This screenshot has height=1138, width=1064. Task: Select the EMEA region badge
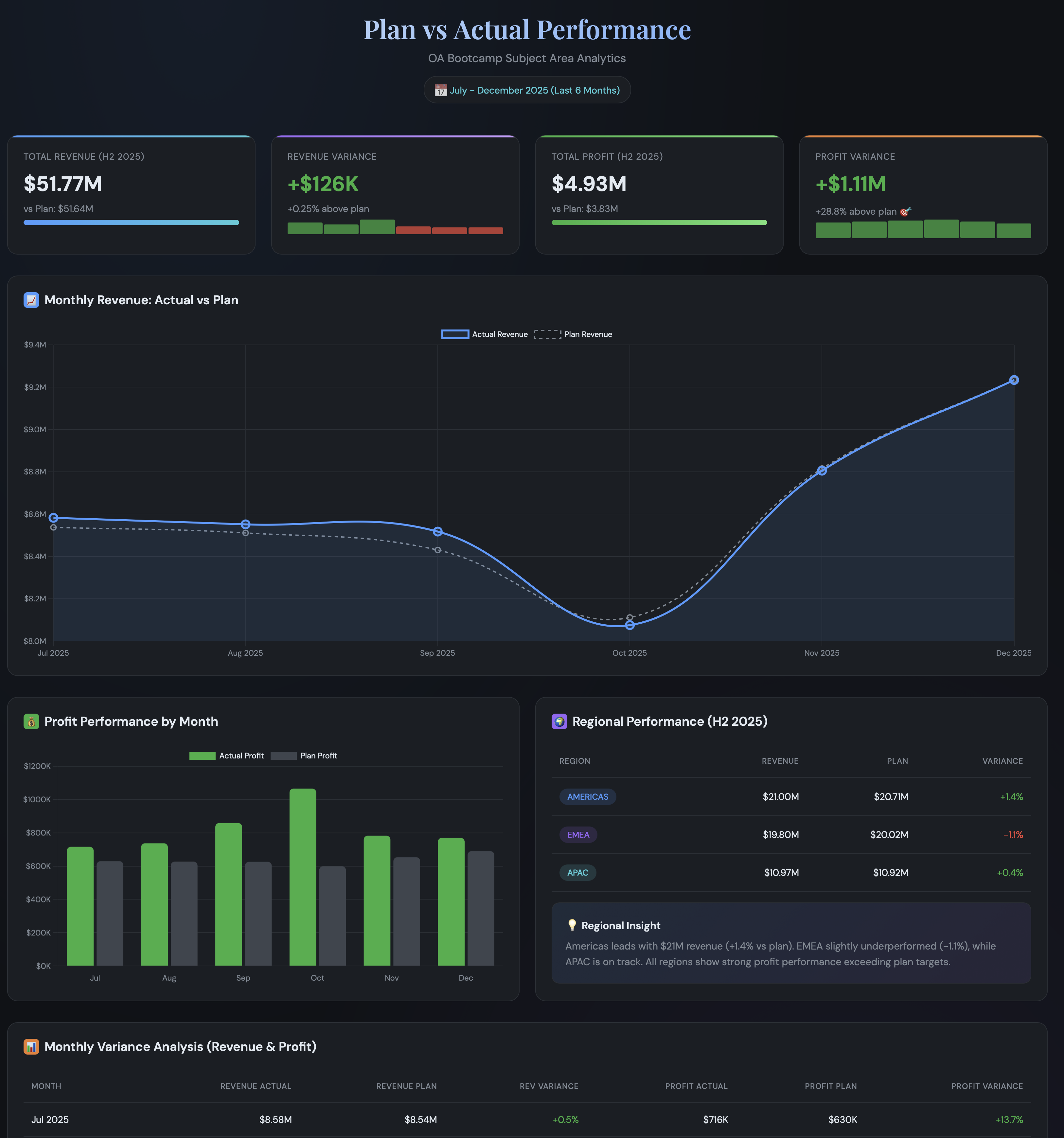578,835
